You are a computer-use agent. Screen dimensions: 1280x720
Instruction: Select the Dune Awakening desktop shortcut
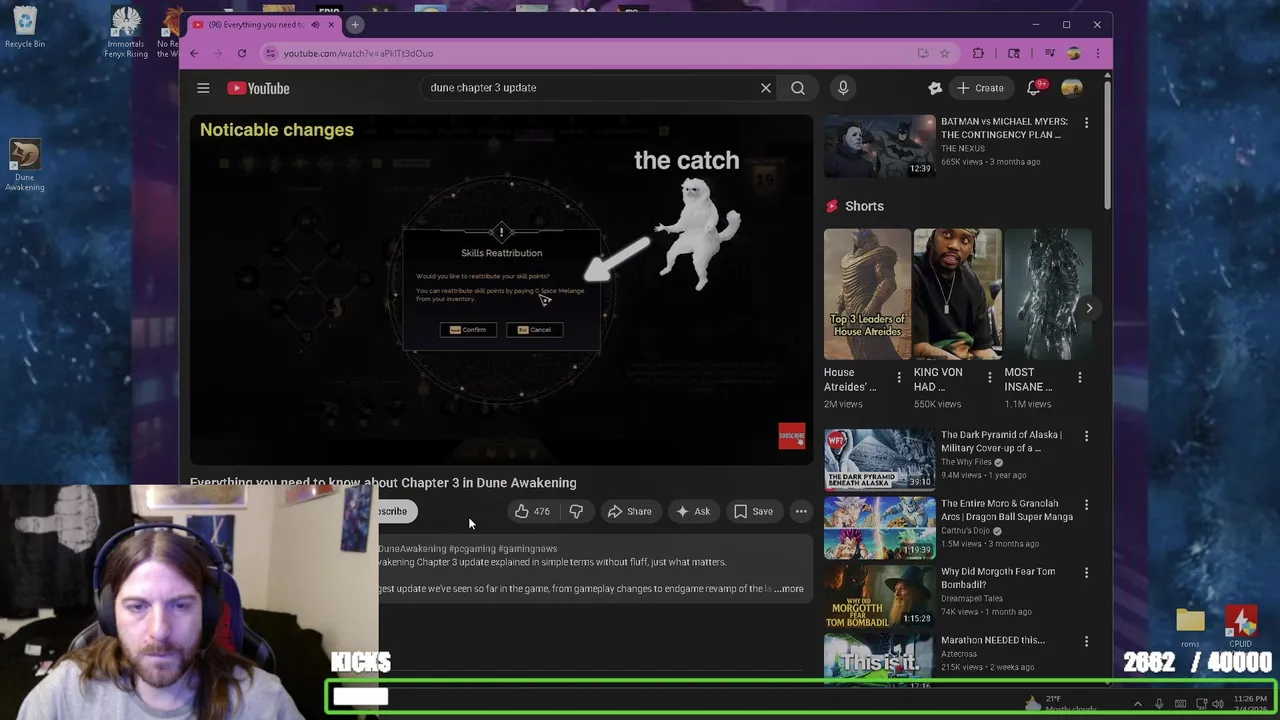25,165
